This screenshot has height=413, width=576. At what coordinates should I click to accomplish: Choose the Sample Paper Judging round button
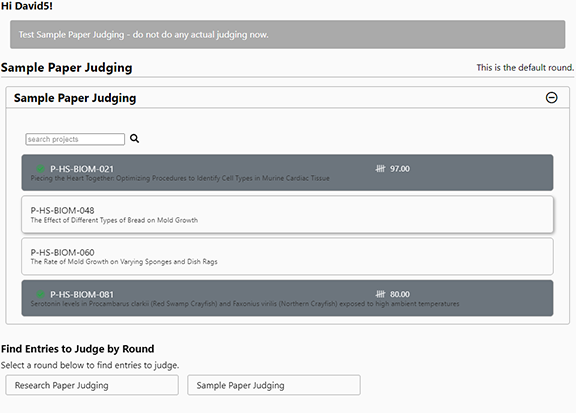pyautogui.click(x=274, y=385)
